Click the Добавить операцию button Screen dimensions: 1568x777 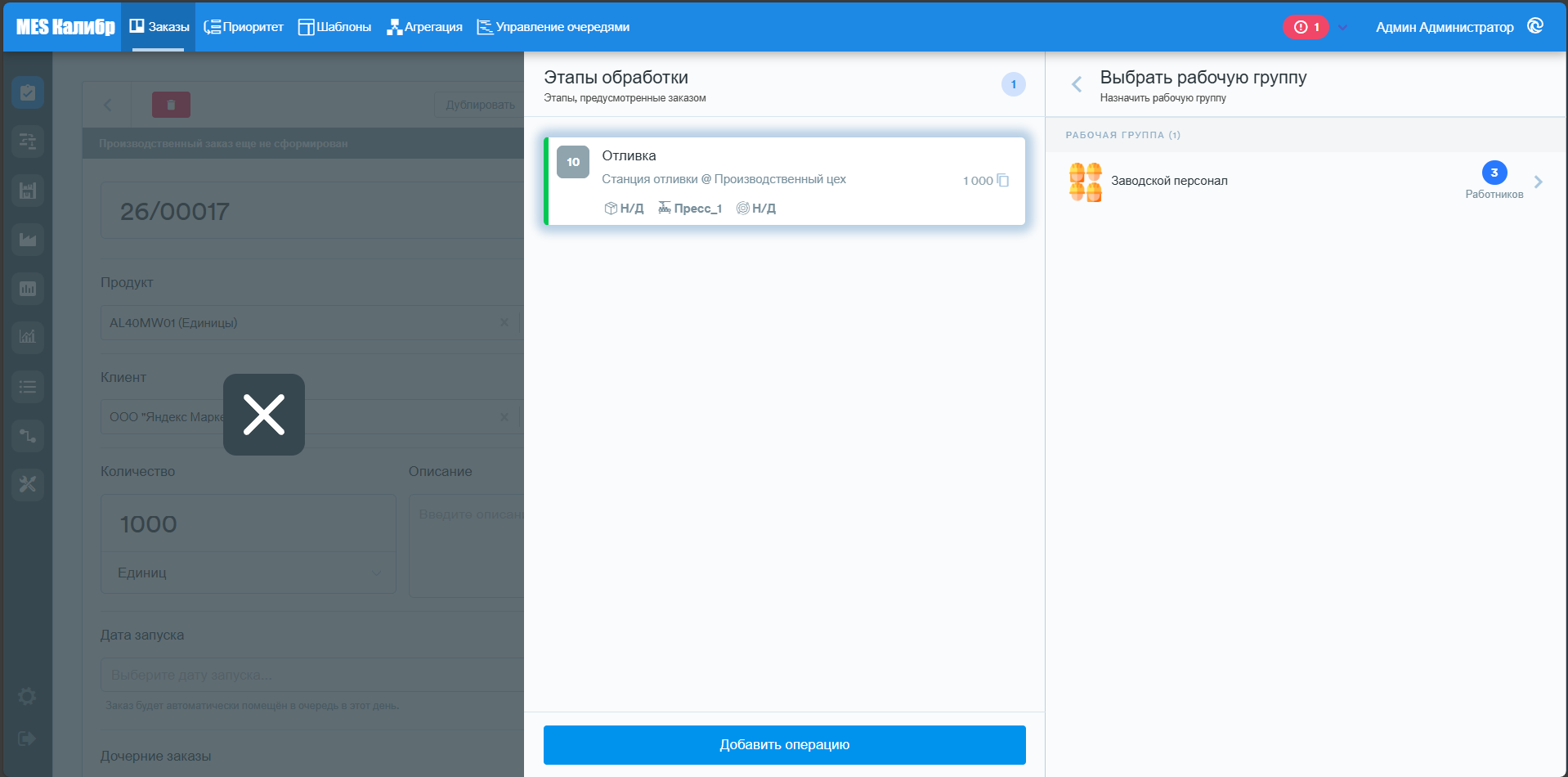[x=785, y=745]
